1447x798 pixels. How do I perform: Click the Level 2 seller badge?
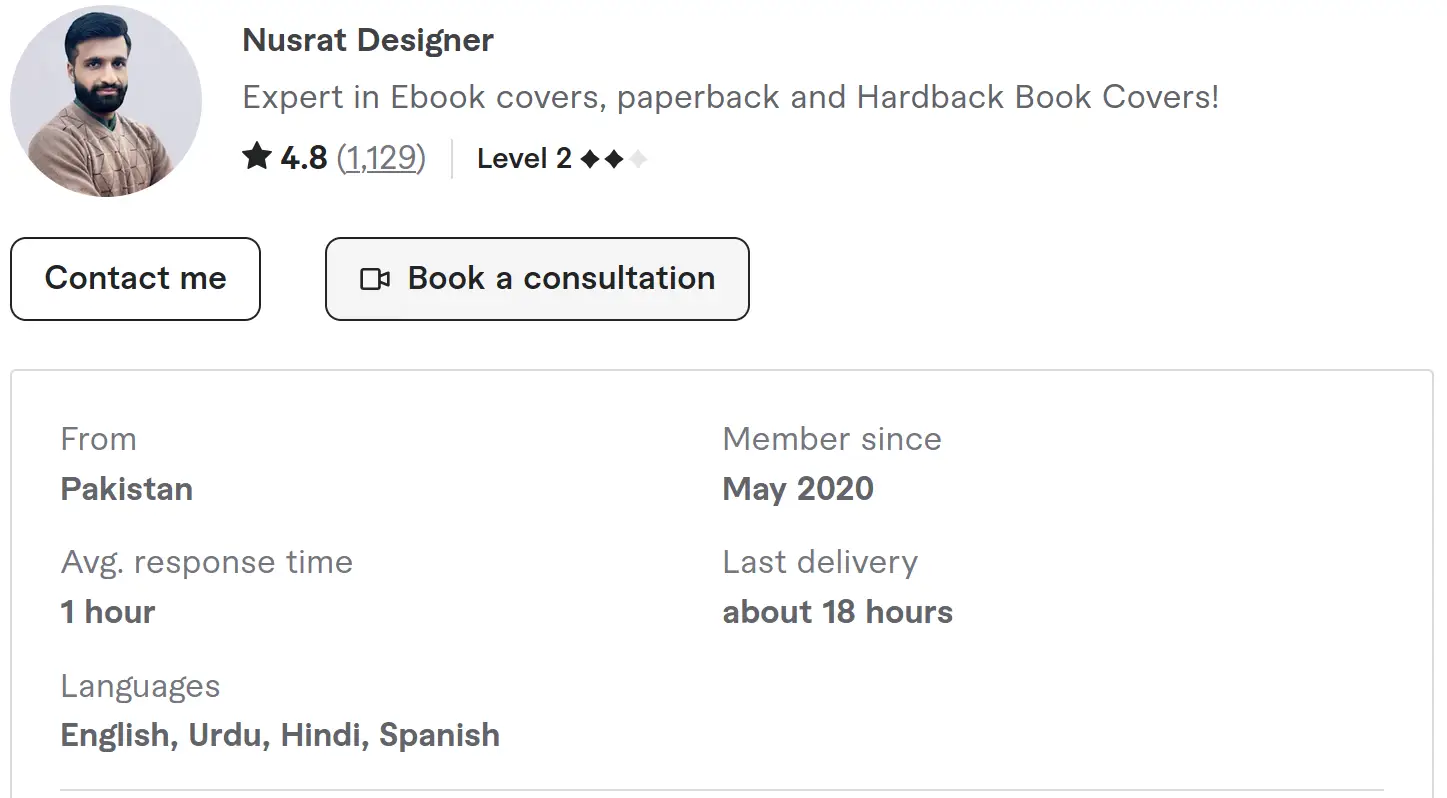[x=524, y=158]
